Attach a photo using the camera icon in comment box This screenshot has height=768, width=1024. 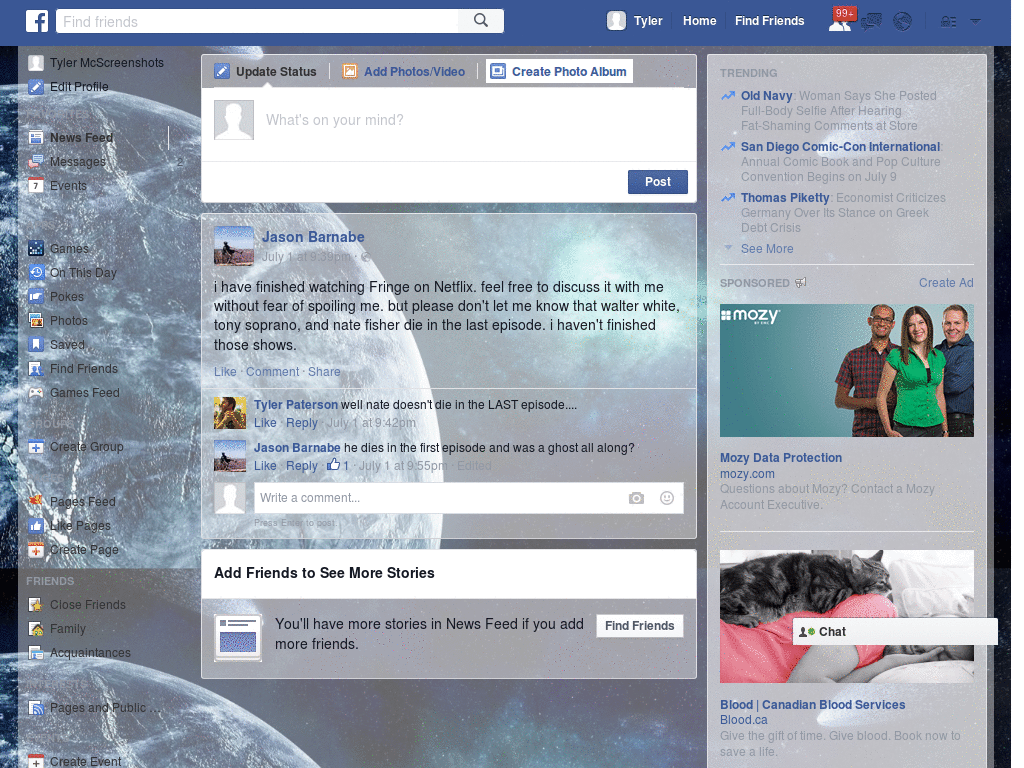(x=637, y=497)
